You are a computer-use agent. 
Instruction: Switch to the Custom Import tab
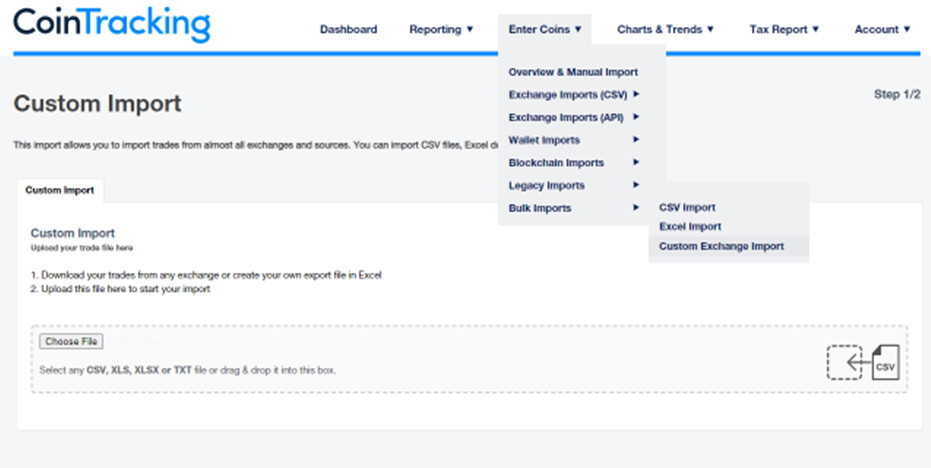(x=59, y=191)
